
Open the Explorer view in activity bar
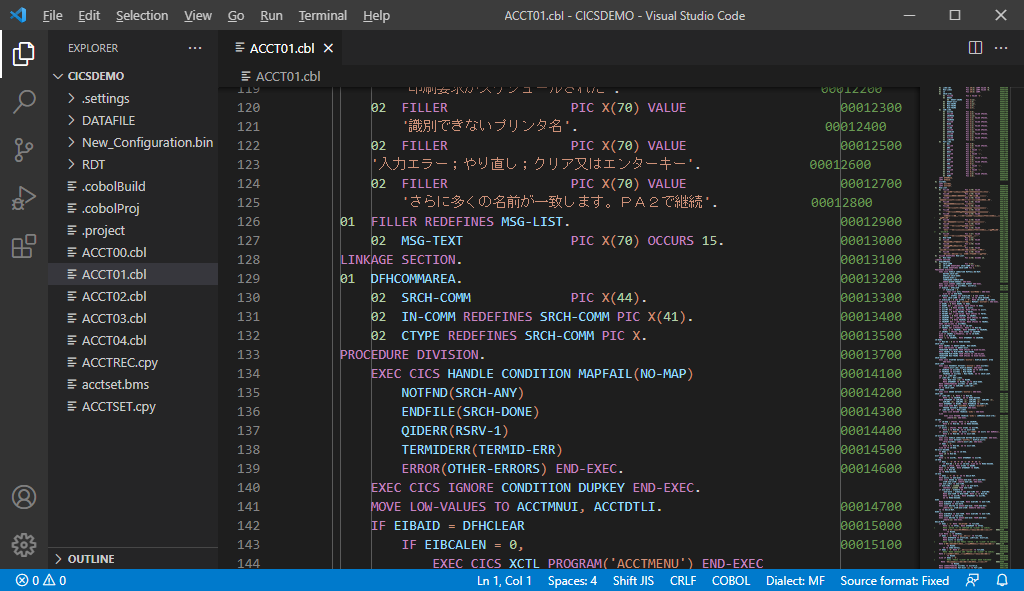pos(24,54)
